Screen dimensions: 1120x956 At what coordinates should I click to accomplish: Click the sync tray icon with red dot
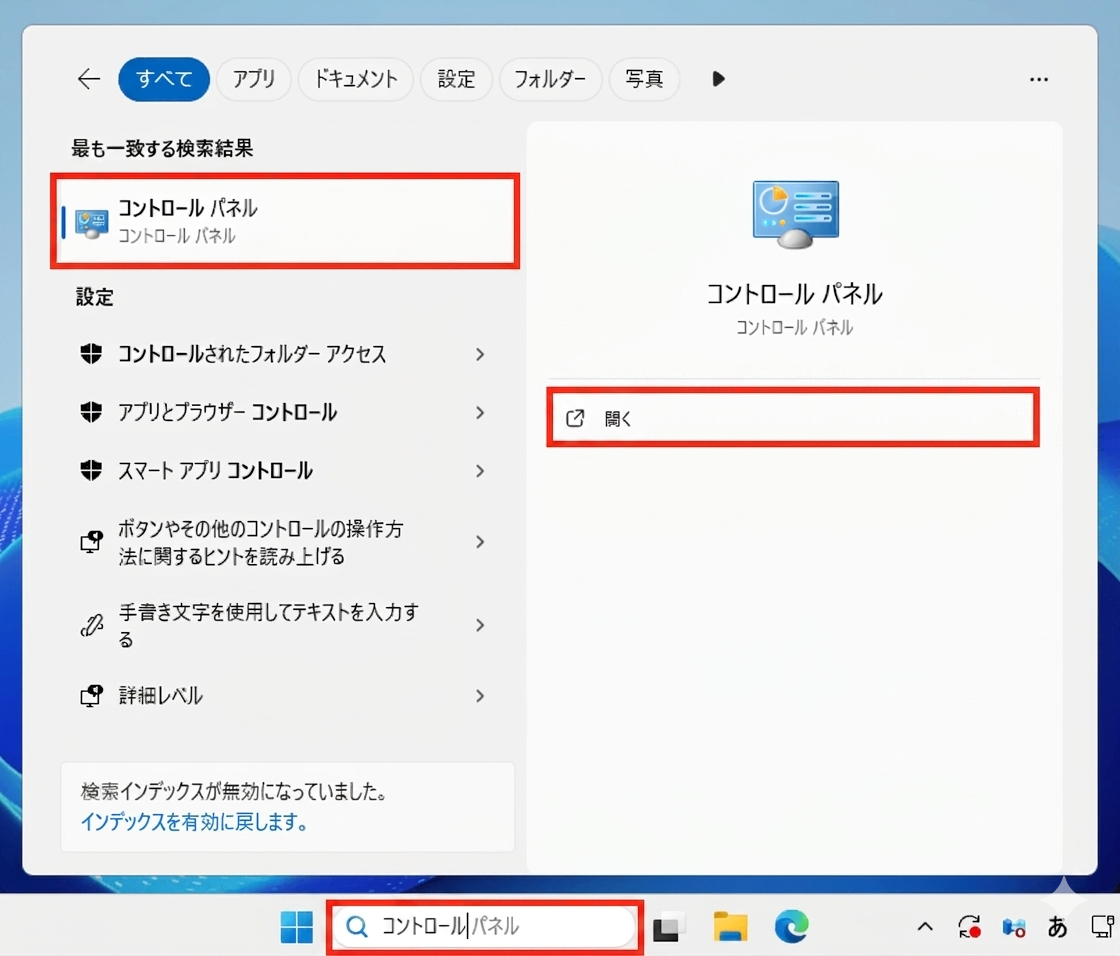click(x=969, y=927)
